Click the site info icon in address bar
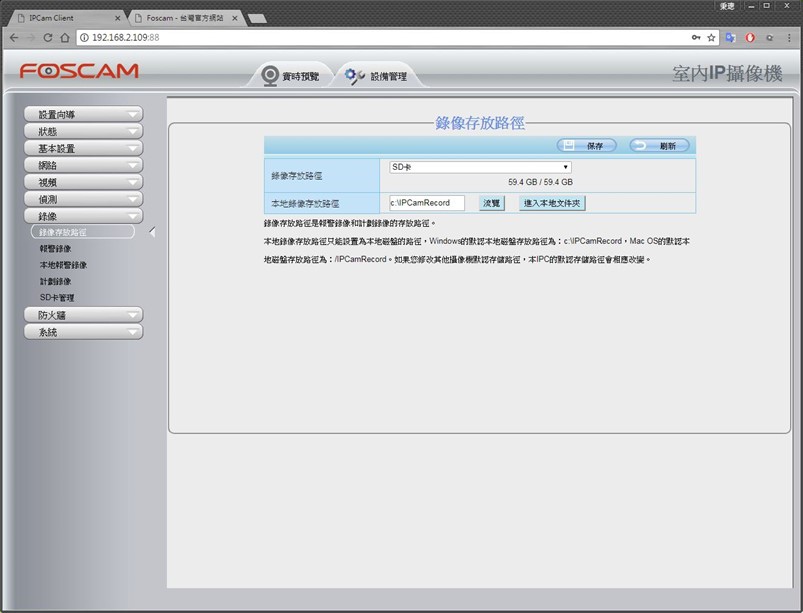Screen dimensions: 803x613 [x=84, y=37]
